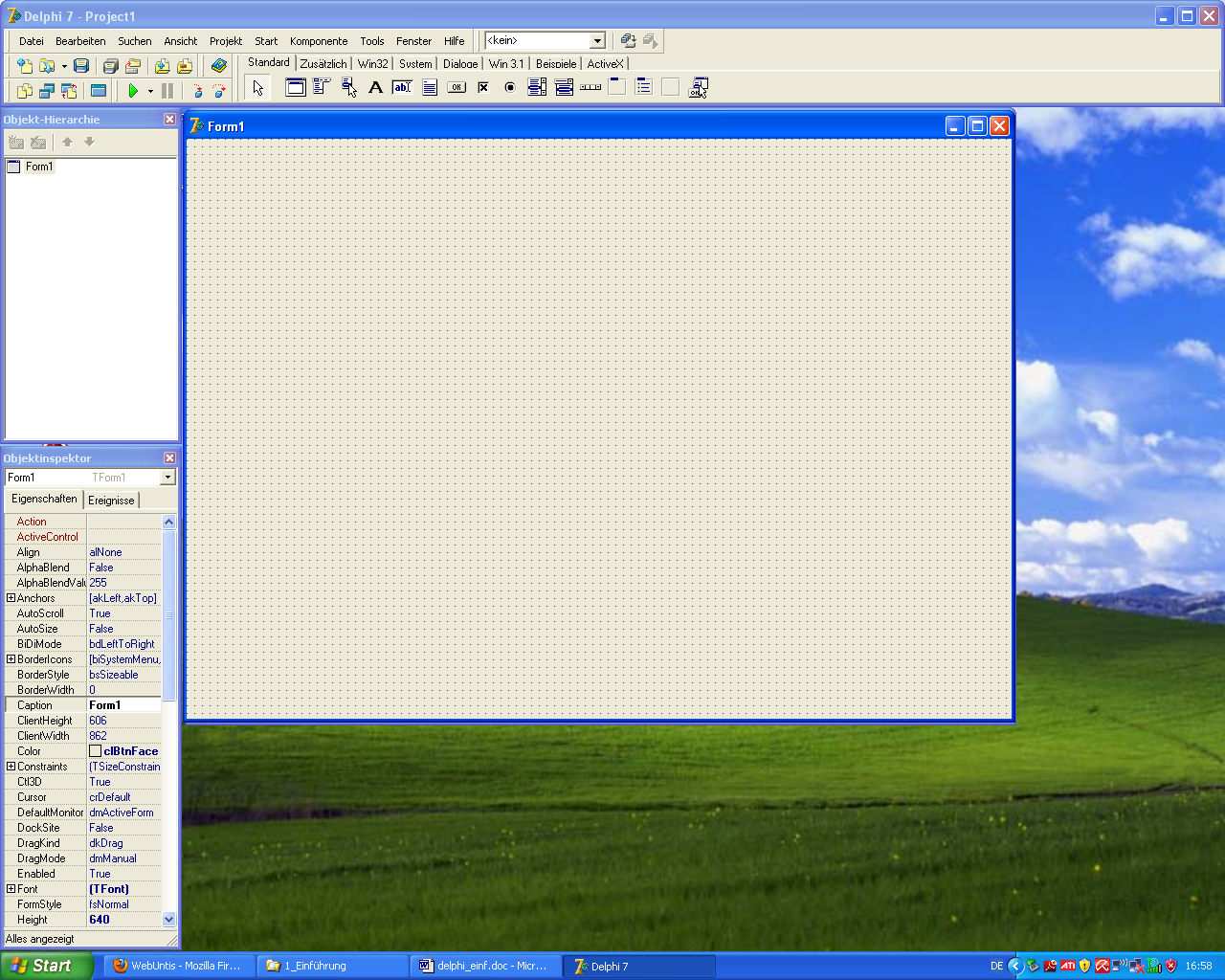Screen dimensions: 1225x980
Task: Select the GroupBox component icon
Action: coord(617,88)
